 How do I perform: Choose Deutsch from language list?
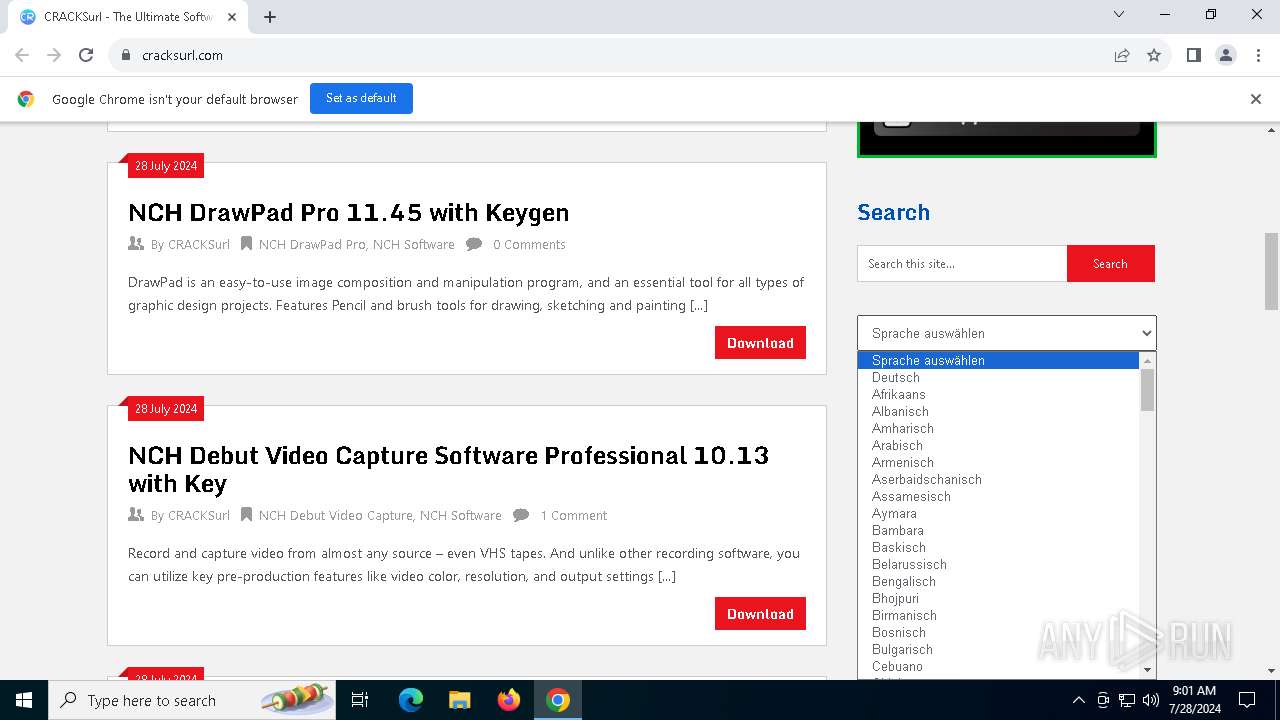(x=998, y=377)
